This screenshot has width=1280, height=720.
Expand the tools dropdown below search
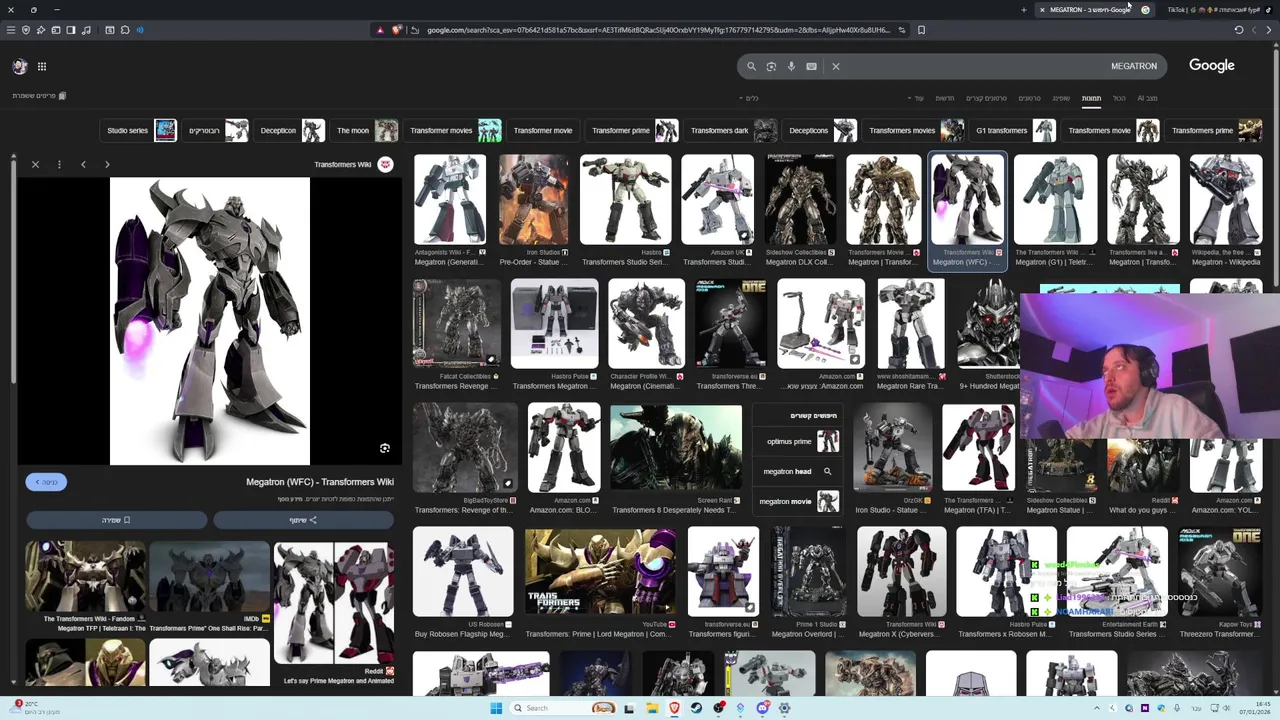(749, 98)
